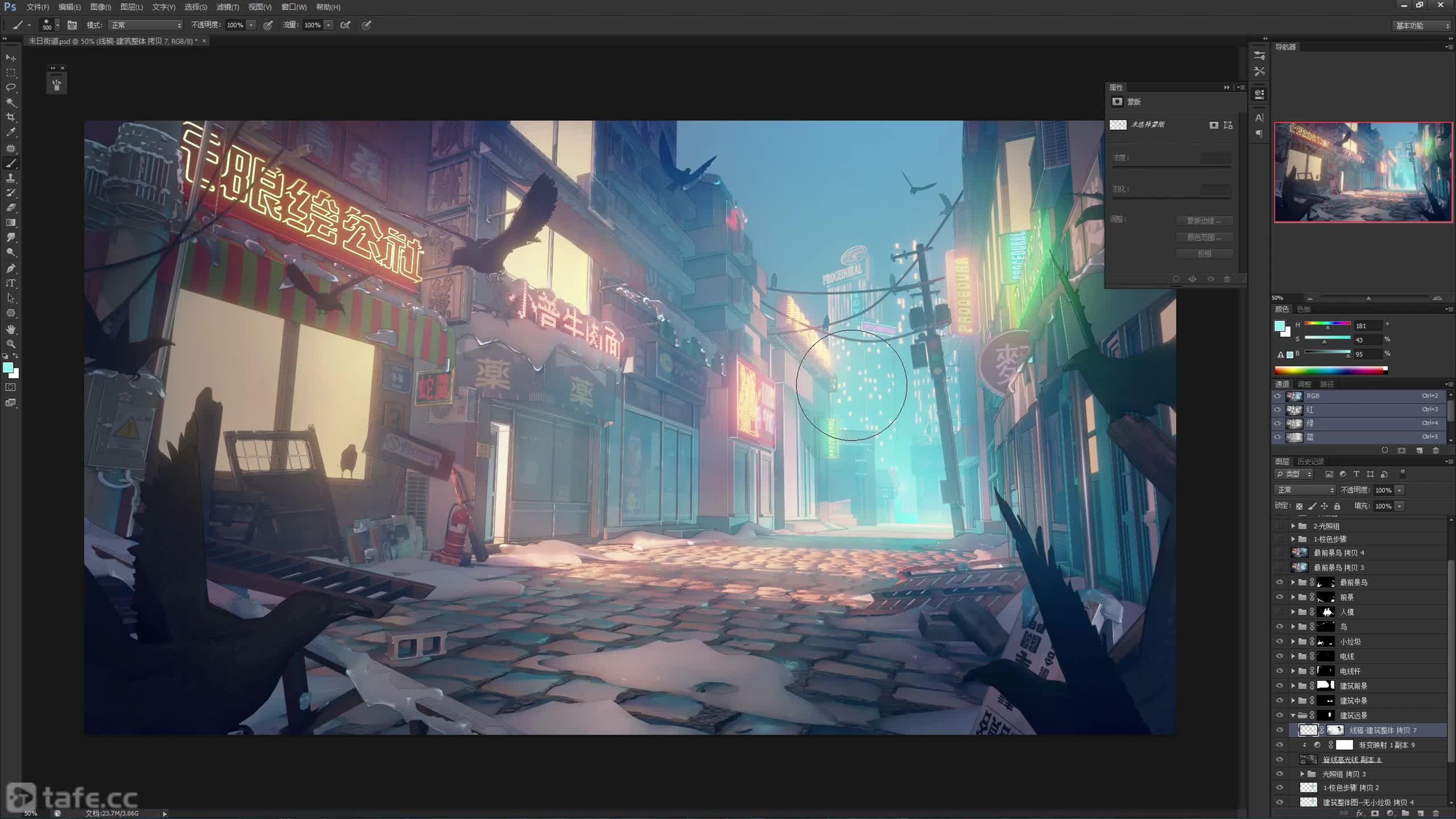Click the 蒙版边缘 button
Screen dimensions: 1456x819
(1204, 221)
